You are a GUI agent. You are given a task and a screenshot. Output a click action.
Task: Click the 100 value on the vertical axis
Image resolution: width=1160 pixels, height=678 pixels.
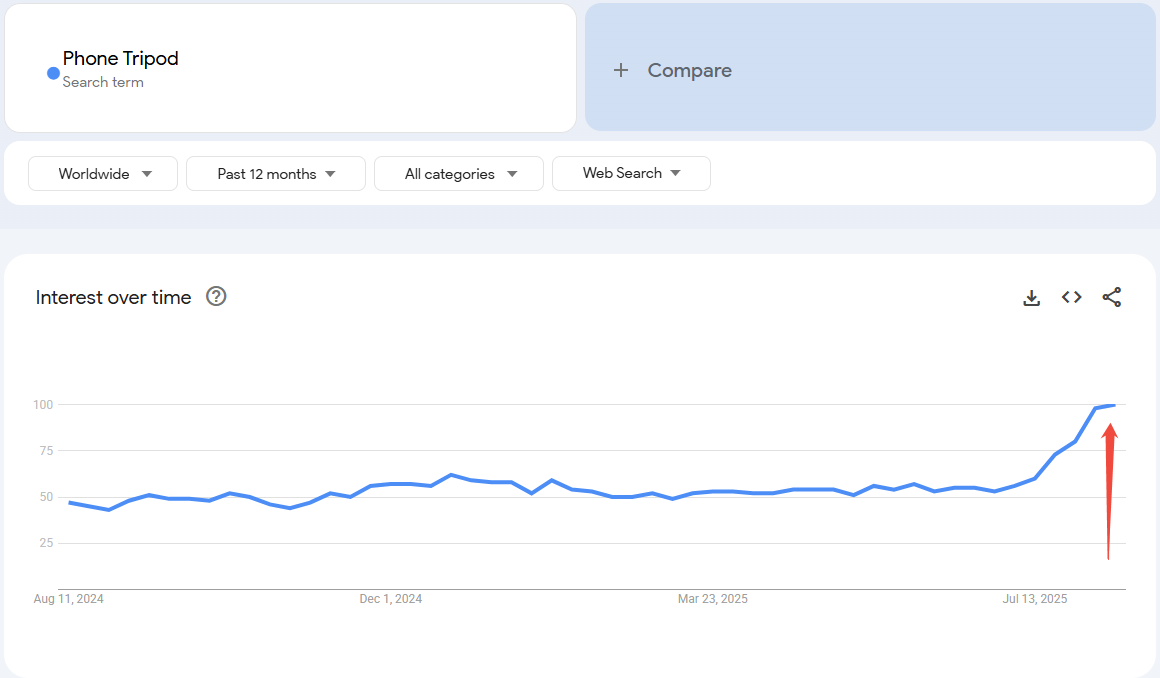tap(42, 404)
